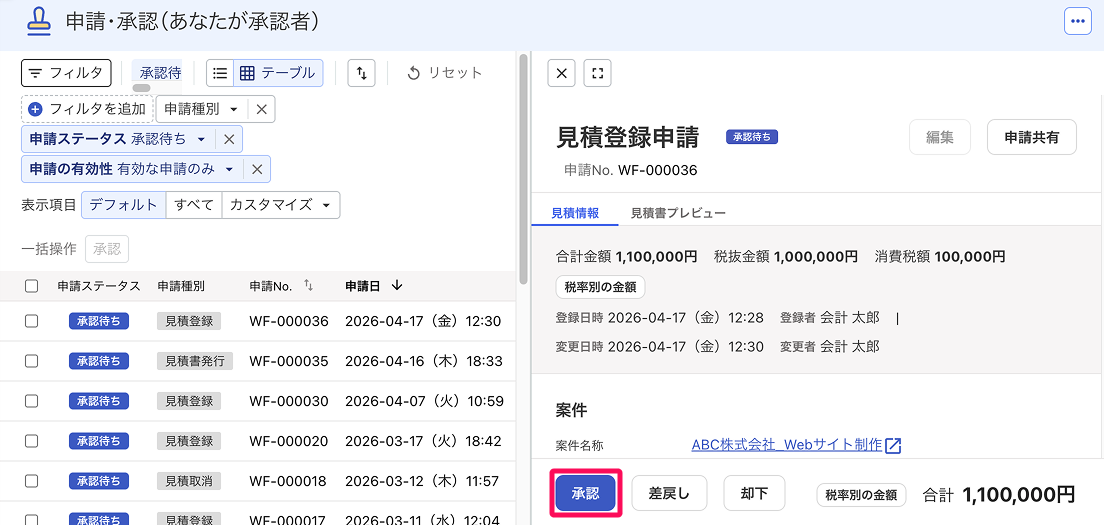Click the bulk 承認 button
The height and width of the screenshot is (525, 1104).
tap(106, 248)
